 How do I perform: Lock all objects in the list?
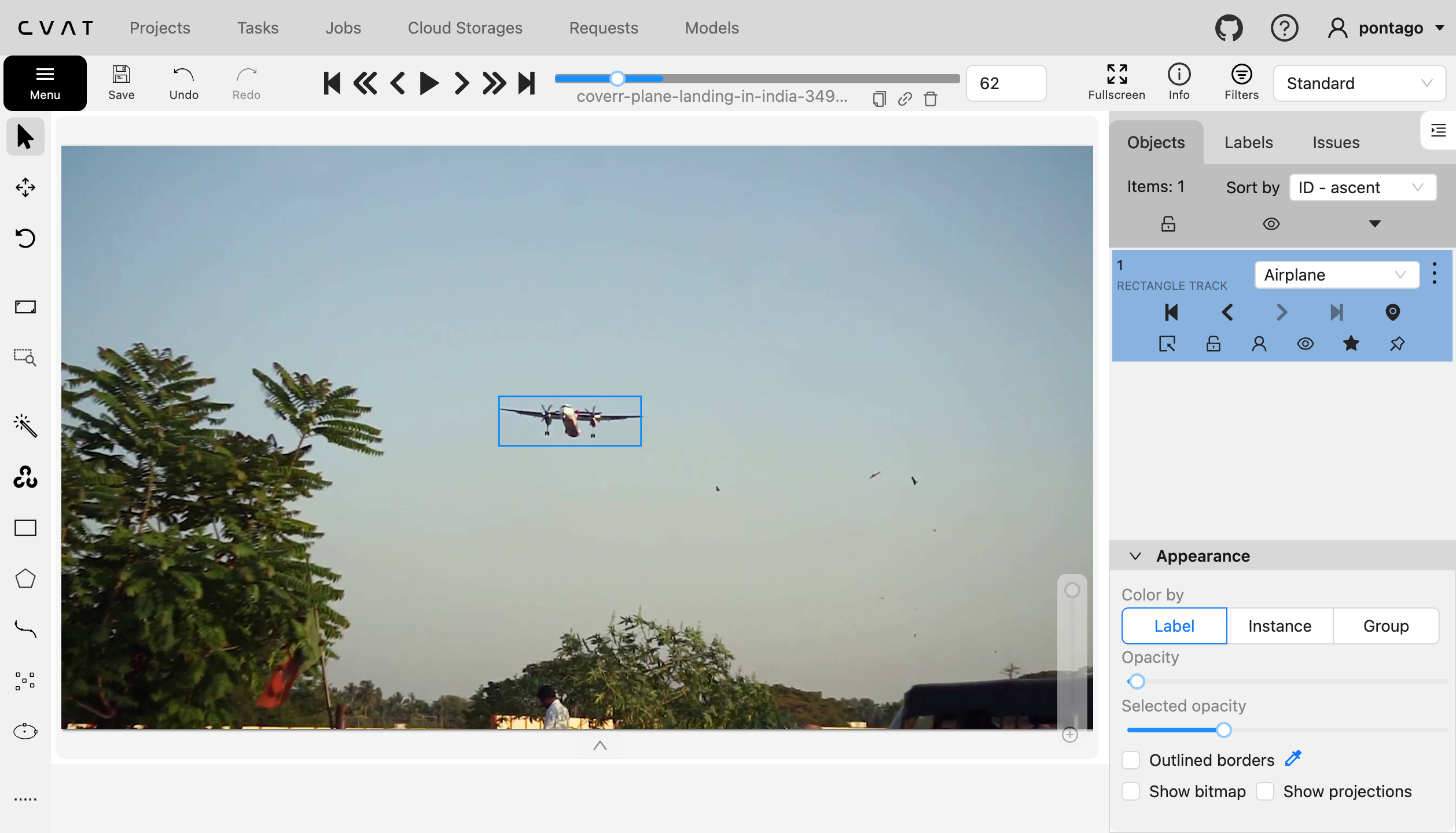click(1168, 224)
